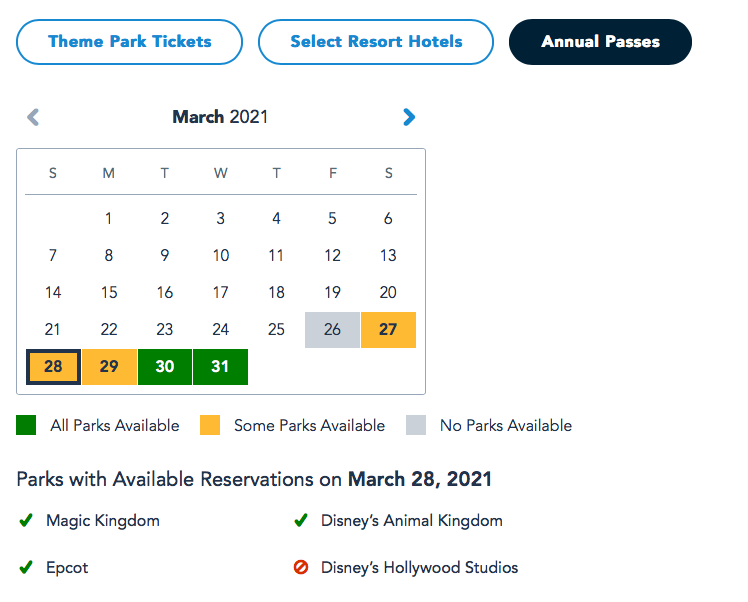Screen dimensions: 748x602
Task: Select March 31 on the calendar
Action: [221, 366]
